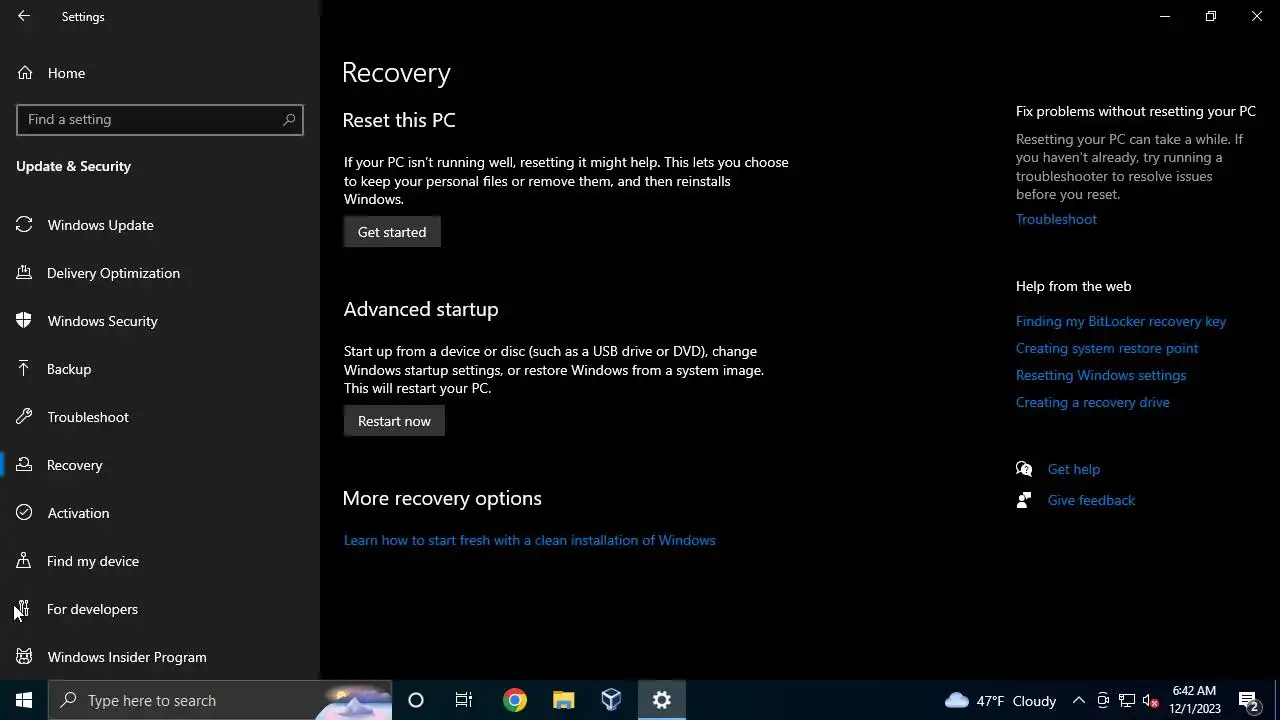This screenshot has width=1280, height=720.
Task: Show hidden system tray icons
Action: coord(1079,700)
